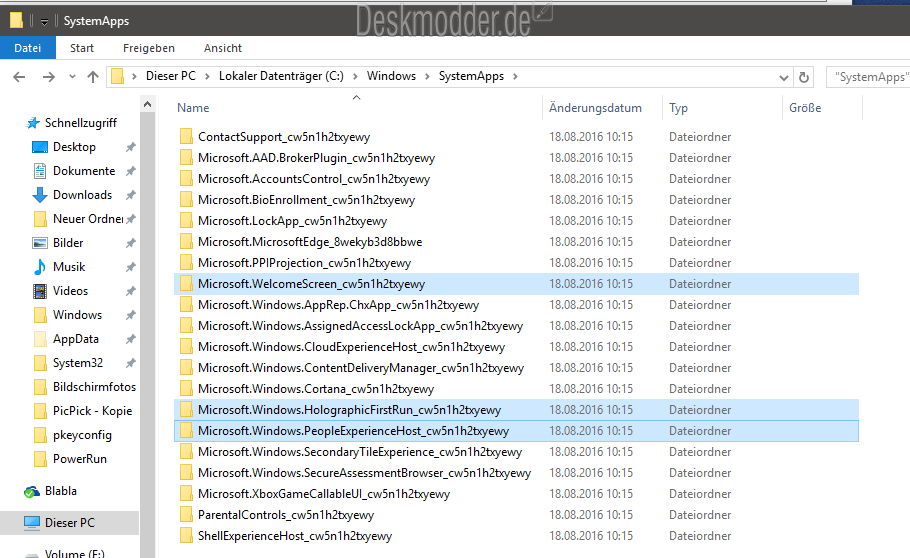Click the Microsoft.LockApp folder icon
The width and height of the screenshot is (910, 558).
pyautogui.click(x=186, y=221)
